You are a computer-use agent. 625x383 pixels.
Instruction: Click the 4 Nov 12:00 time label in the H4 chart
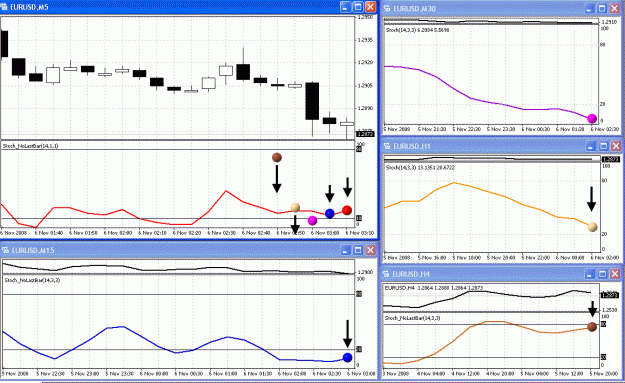coord(466,374)
